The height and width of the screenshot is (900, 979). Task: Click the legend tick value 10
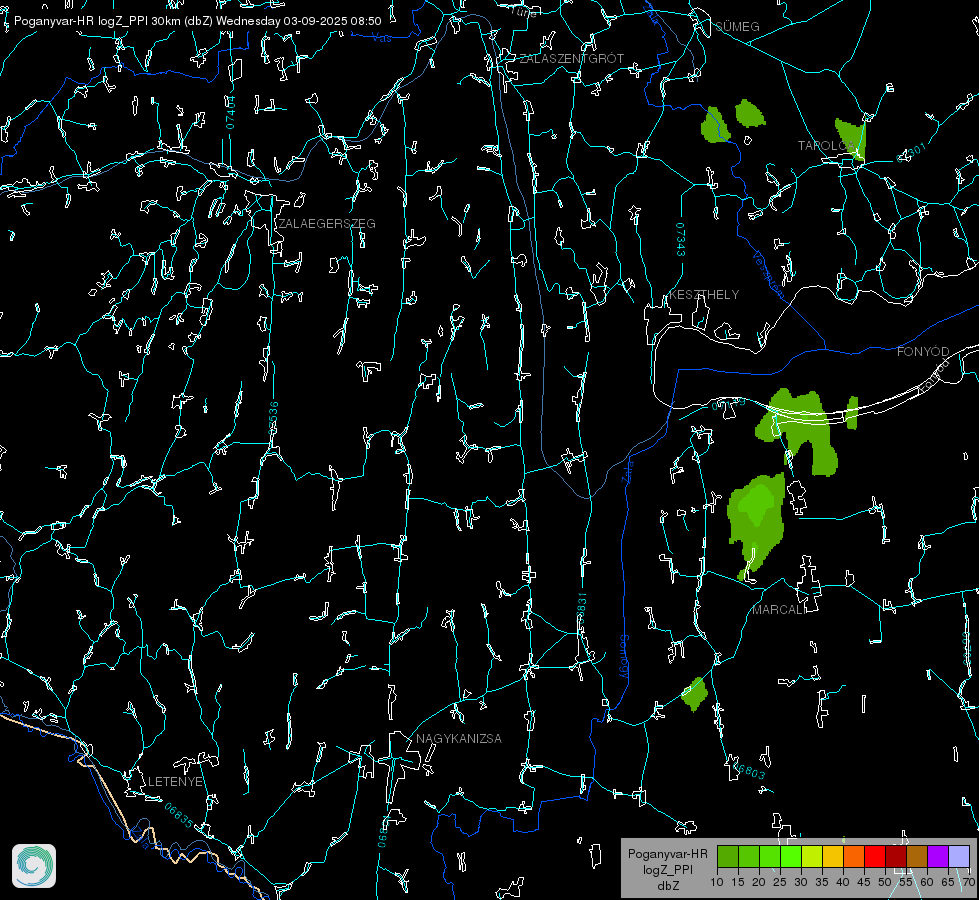(x=717, y=882)
